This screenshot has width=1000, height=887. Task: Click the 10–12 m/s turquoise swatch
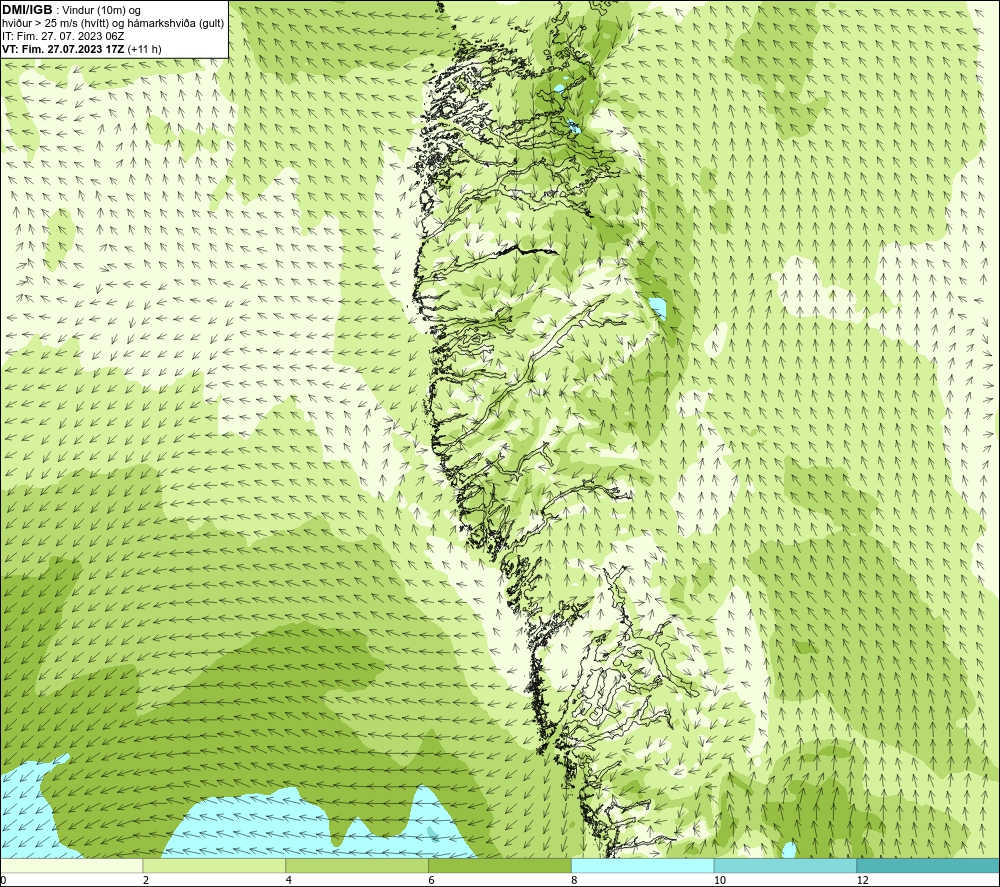[x=786, y=865]
